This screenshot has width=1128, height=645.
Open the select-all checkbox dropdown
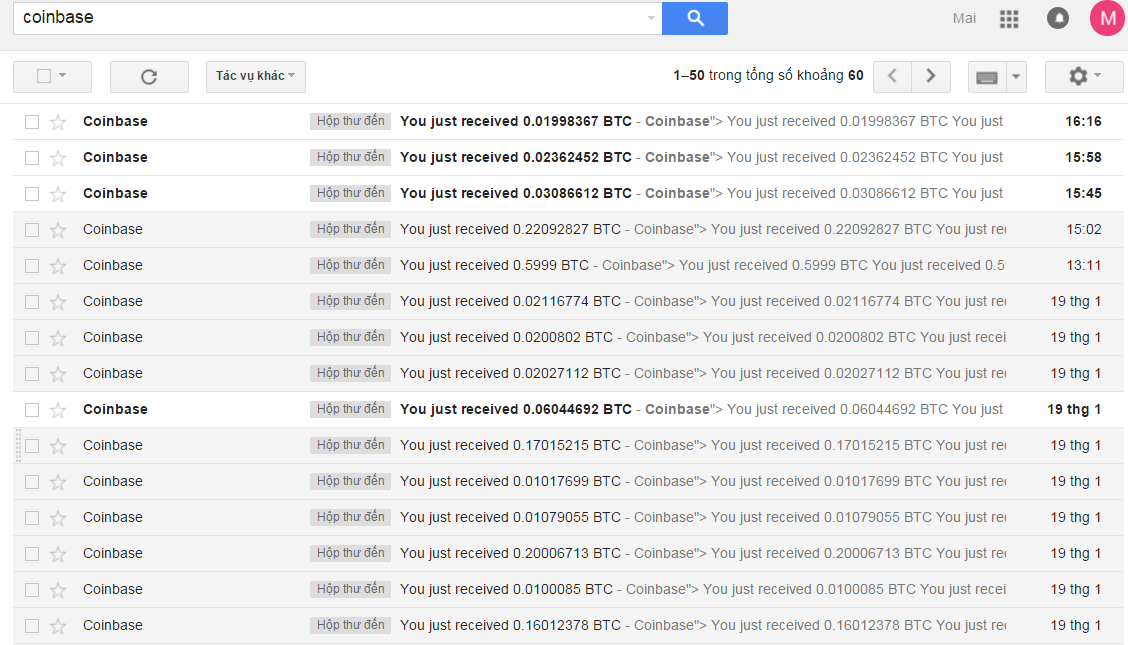[x=62, y=76]
